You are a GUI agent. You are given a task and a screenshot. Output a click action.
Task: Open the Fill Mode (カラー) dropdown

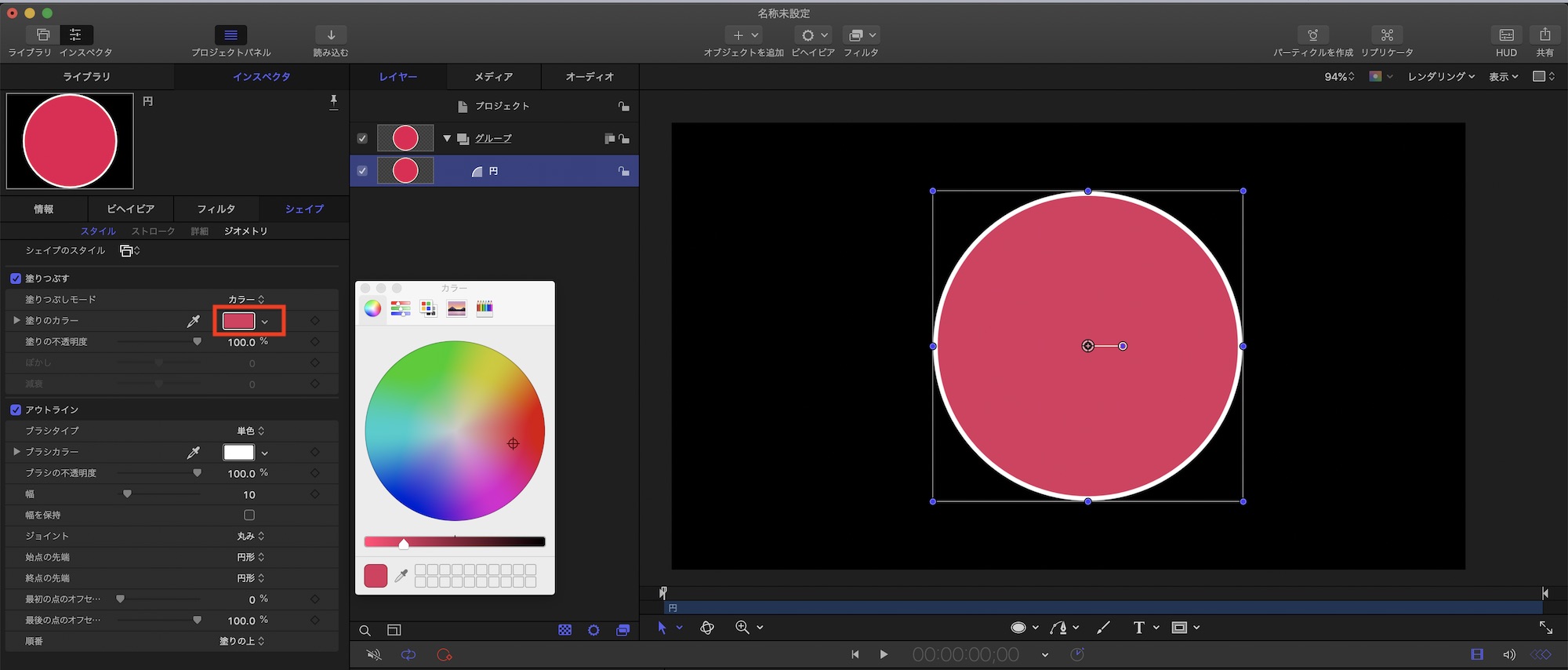246,300
